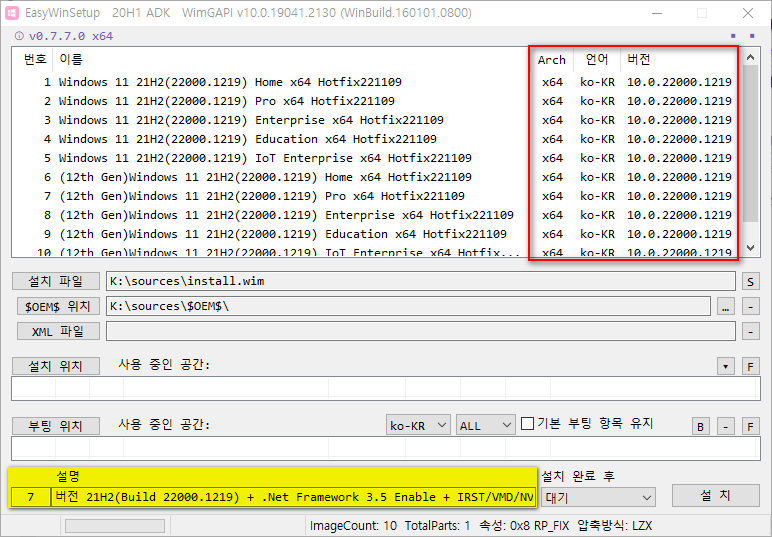Select row 6 (12th Gen) Home x64
Image resolution: width=772 pixels, height=537 pixels.
pyautogui.click(x=377, y=177)
